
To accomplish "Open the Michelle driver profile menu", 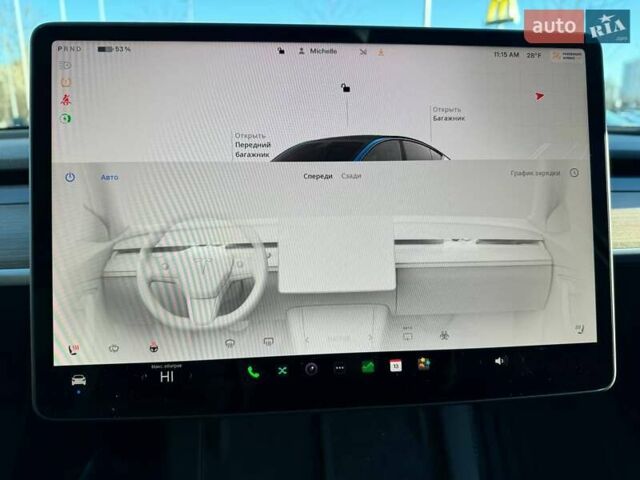I will [x=322, y=51].
